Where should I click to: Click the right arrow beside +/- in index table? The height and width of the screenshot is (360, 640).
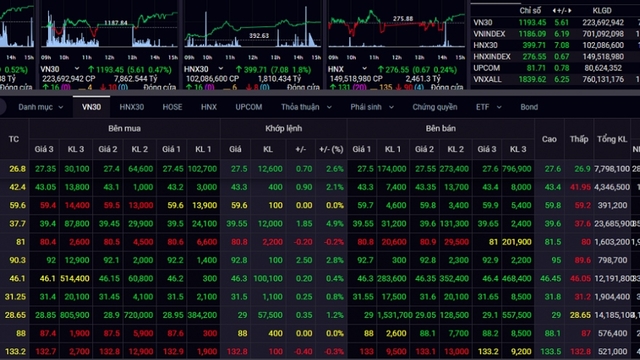pos(570,11)
